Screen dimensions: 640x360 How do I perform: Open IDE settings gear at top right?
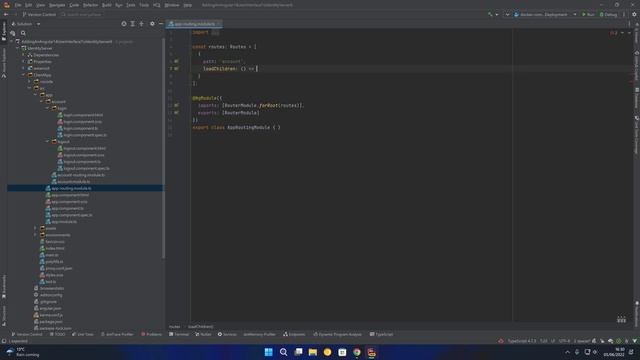coord(634,15)
